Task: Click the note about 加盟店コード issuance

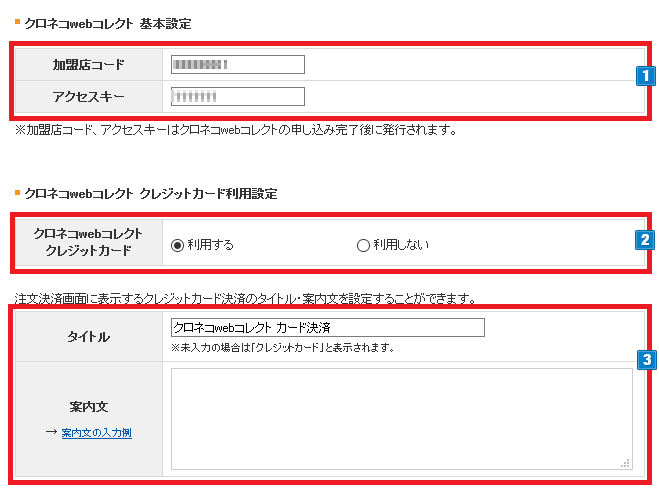Action: click(236, 130)
